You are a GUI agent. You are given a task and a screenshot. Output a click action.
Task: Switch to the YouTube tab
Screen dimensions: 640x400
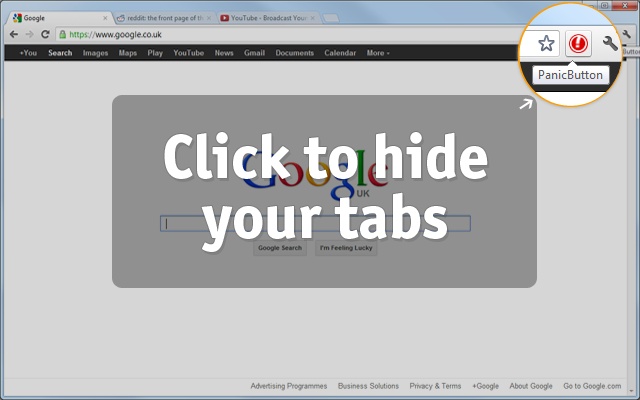pyautogui.click(x=265, y=18)
